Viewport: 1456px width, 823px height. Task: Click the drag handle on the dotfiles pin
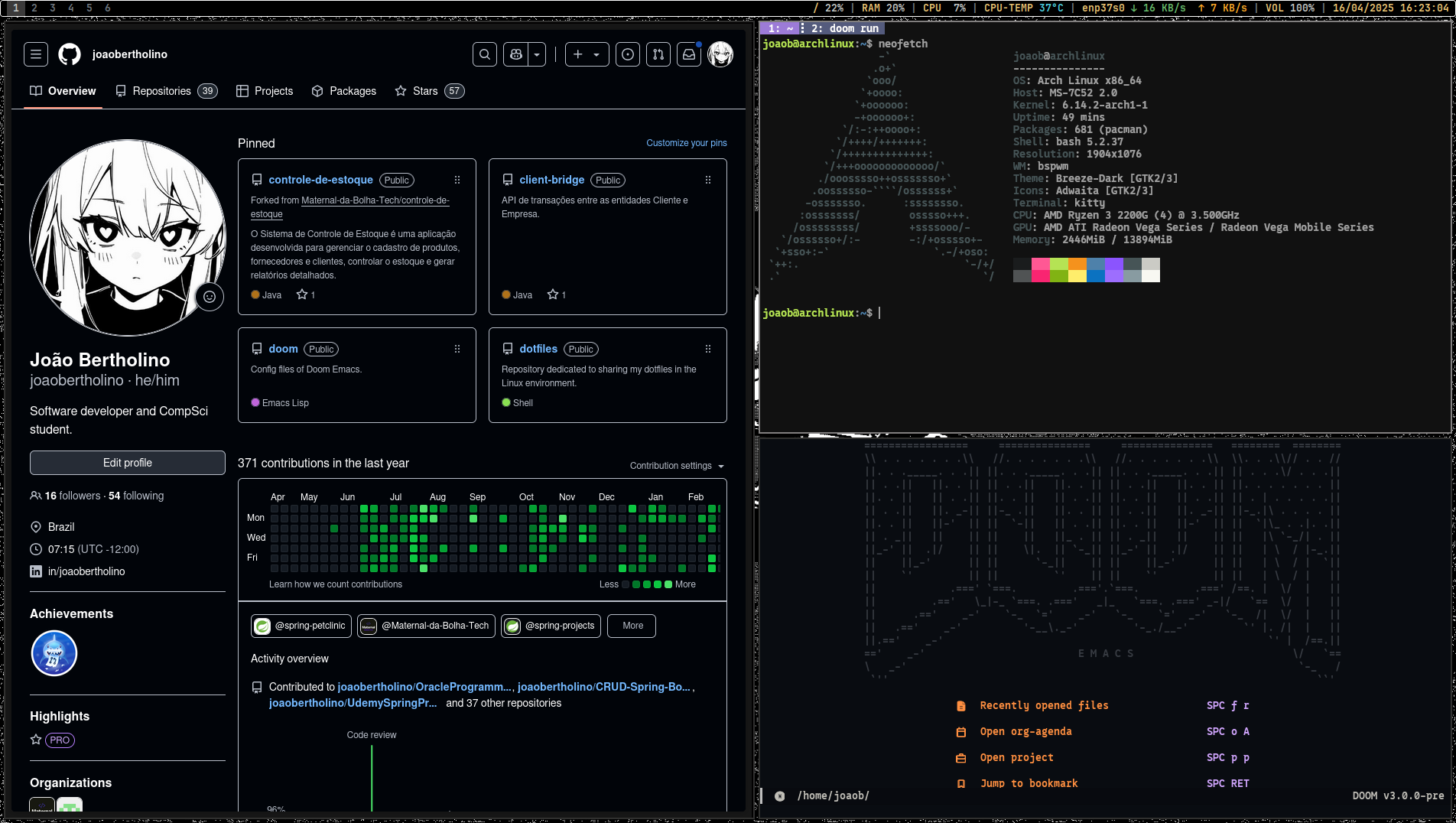(x=708, y=349)
